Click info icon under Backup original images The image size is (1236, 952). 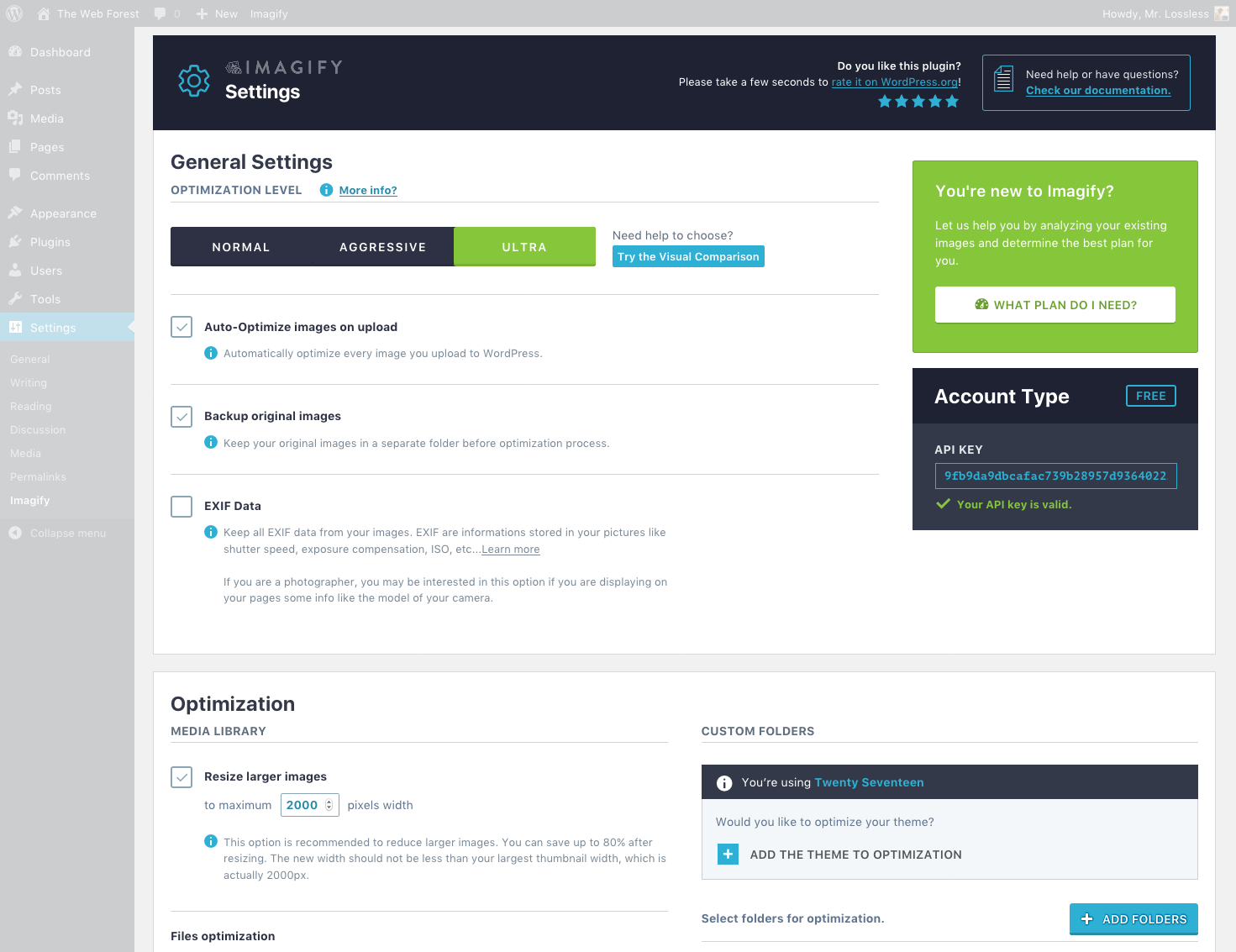pos(211,442)
